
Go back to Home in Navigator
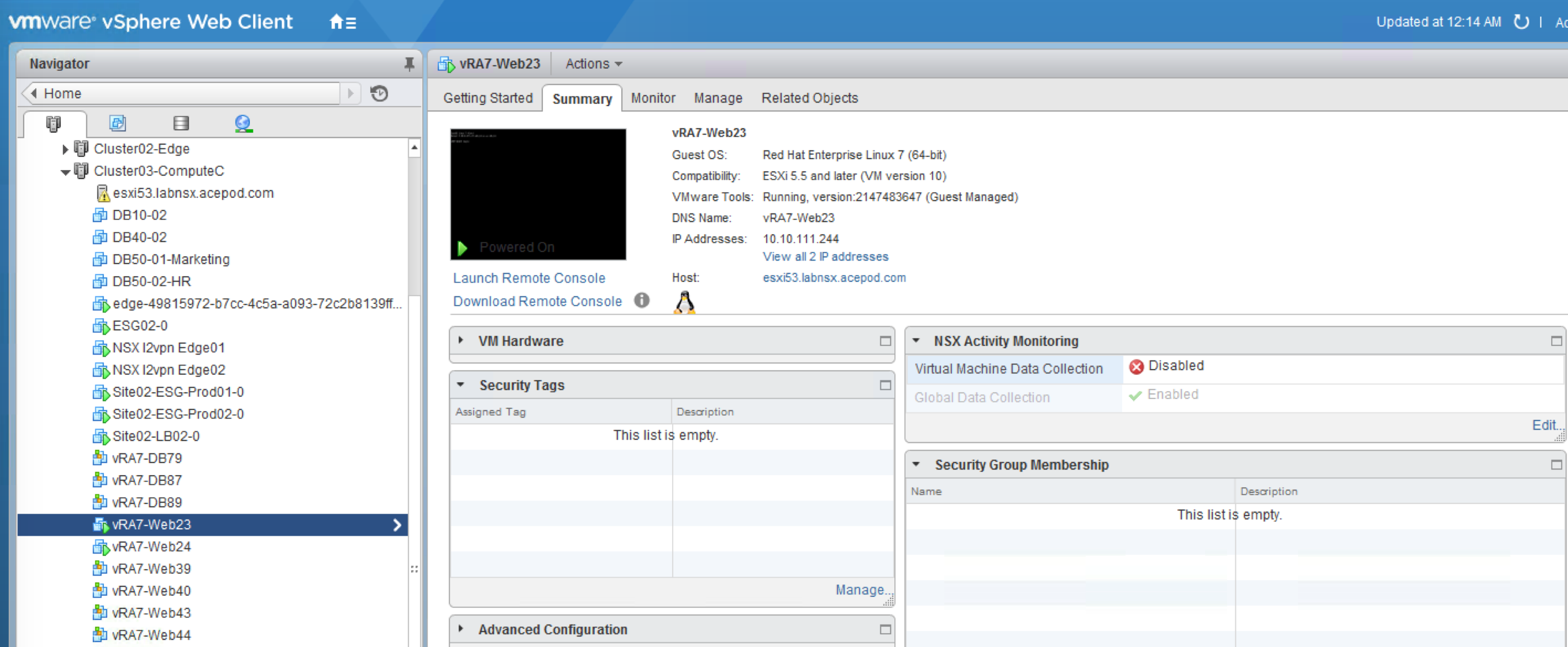(181, 93)
